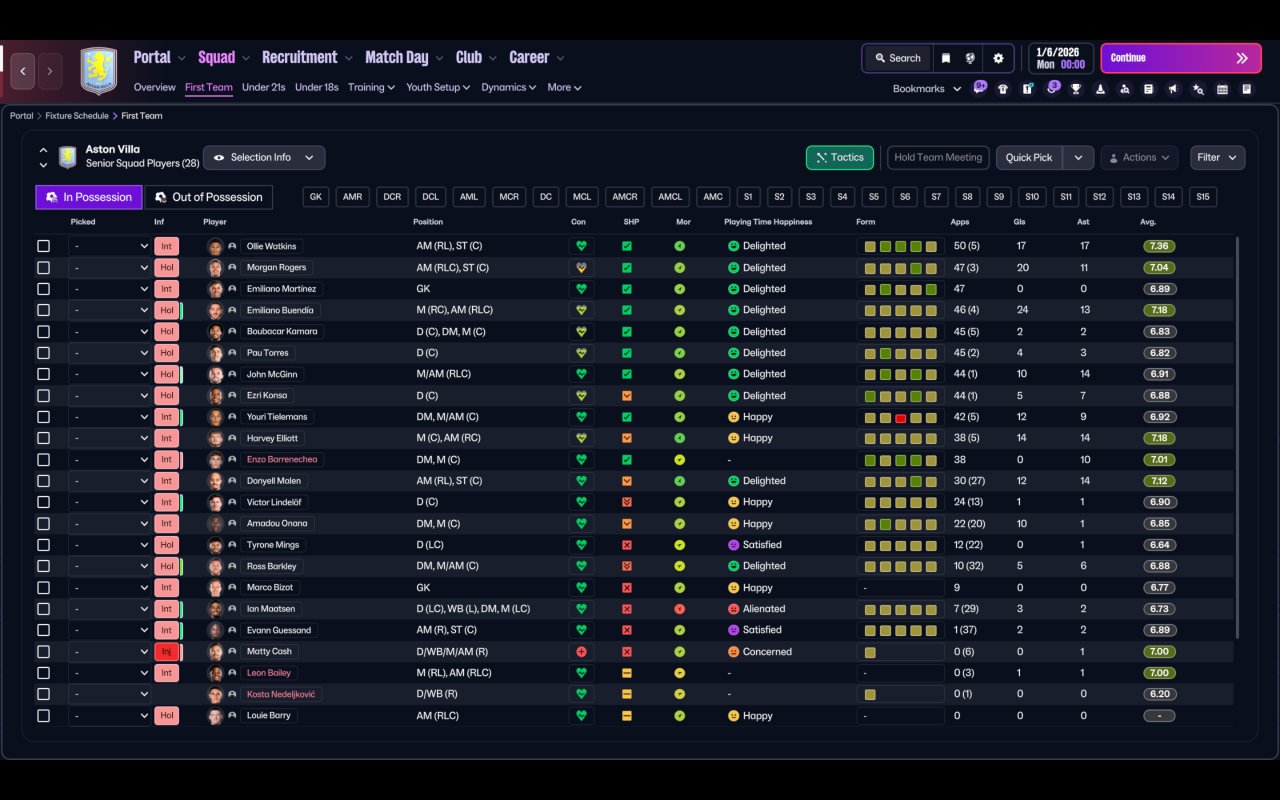1280x800 pixels.
Task: Expand the Bookmarks dropdown
Action: pyautogui.click(x=927, y=89)
